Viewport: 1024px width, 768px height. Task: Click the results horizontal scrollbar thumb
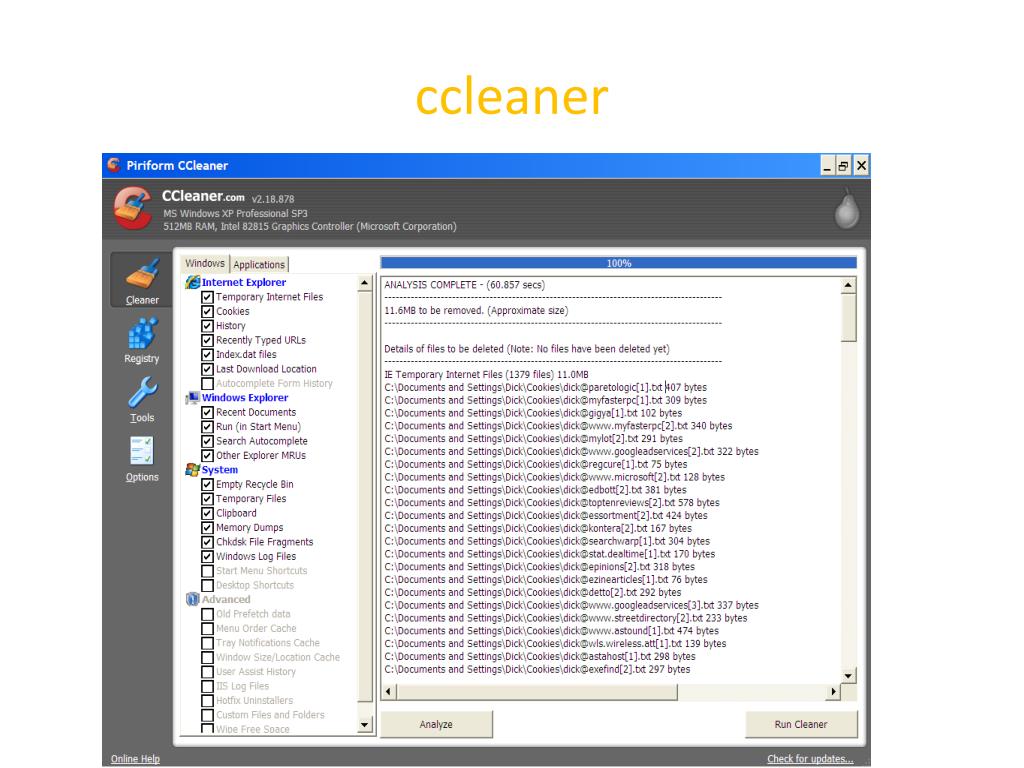pyautogui.click(x=537, y=692)
